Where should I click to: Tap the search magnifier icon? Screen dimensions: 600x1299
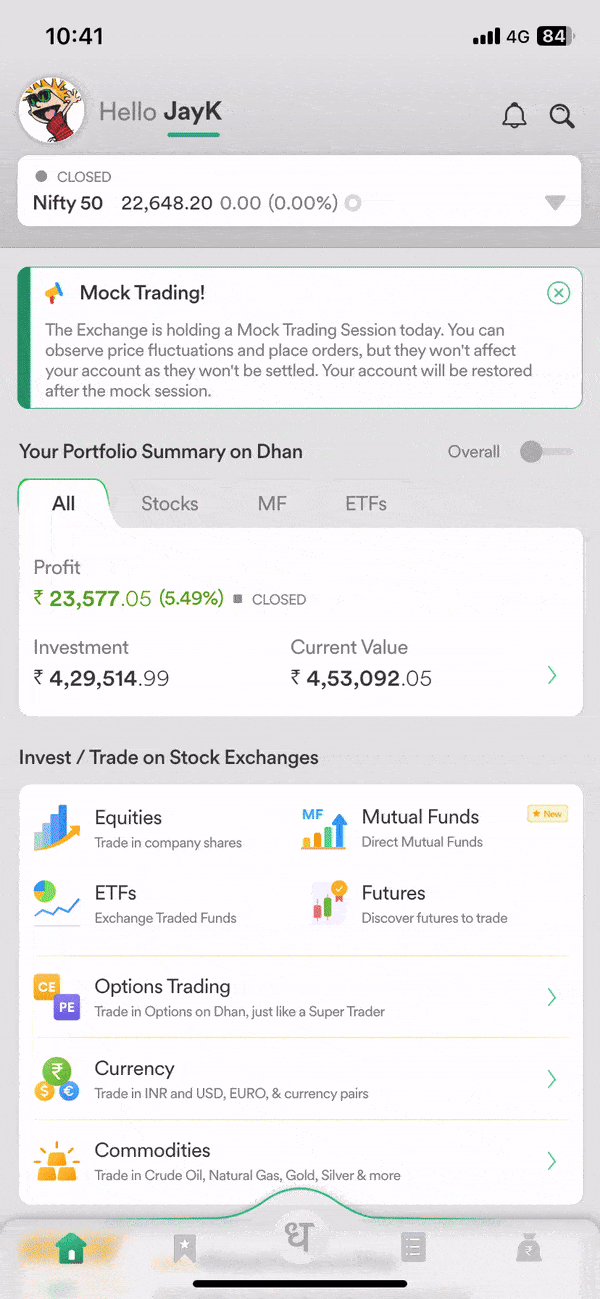coord(562,116)
